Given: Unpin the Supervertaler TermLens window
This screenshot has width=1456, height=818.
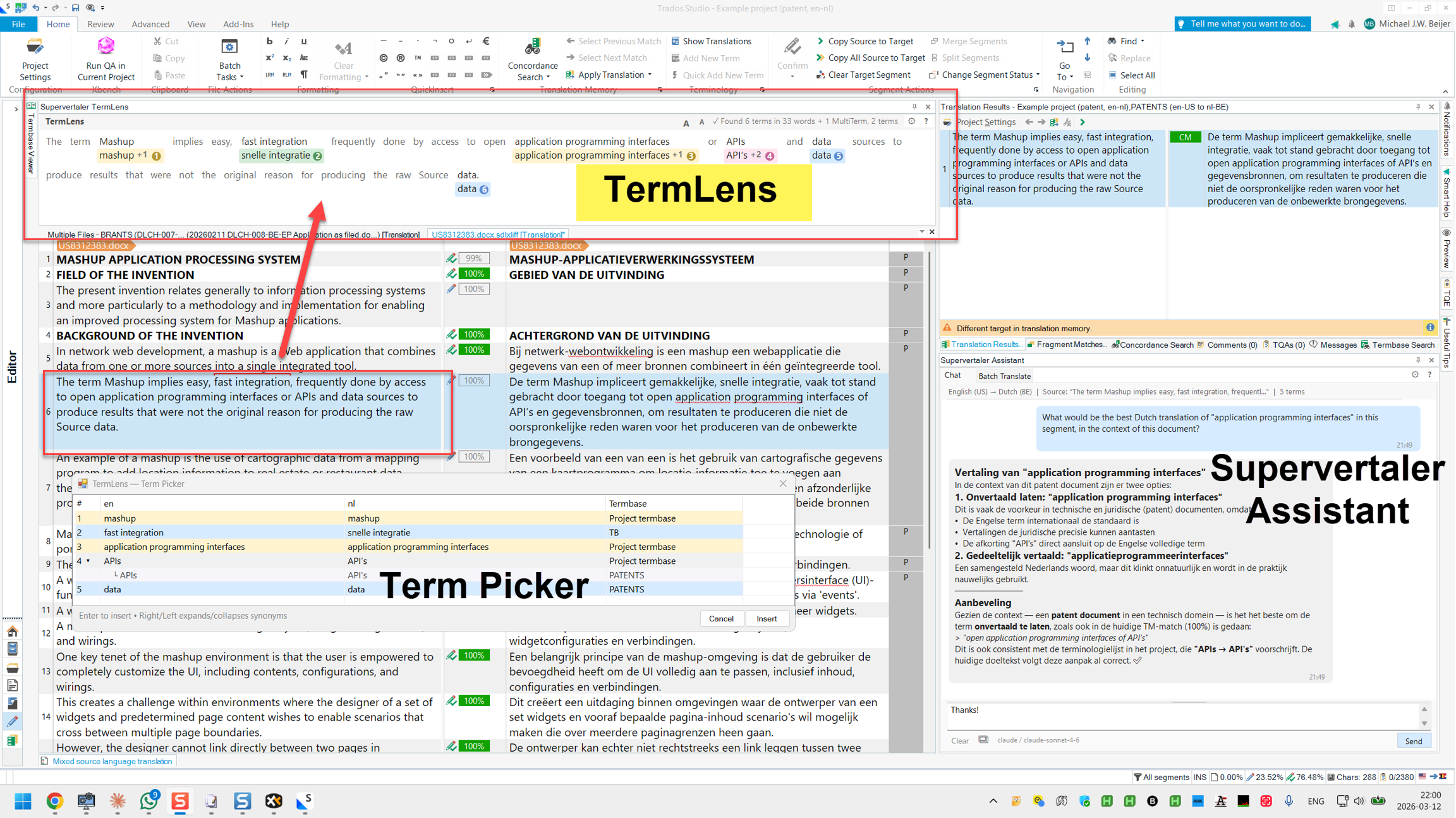Looking at the screenshot, I should point(914,106).
